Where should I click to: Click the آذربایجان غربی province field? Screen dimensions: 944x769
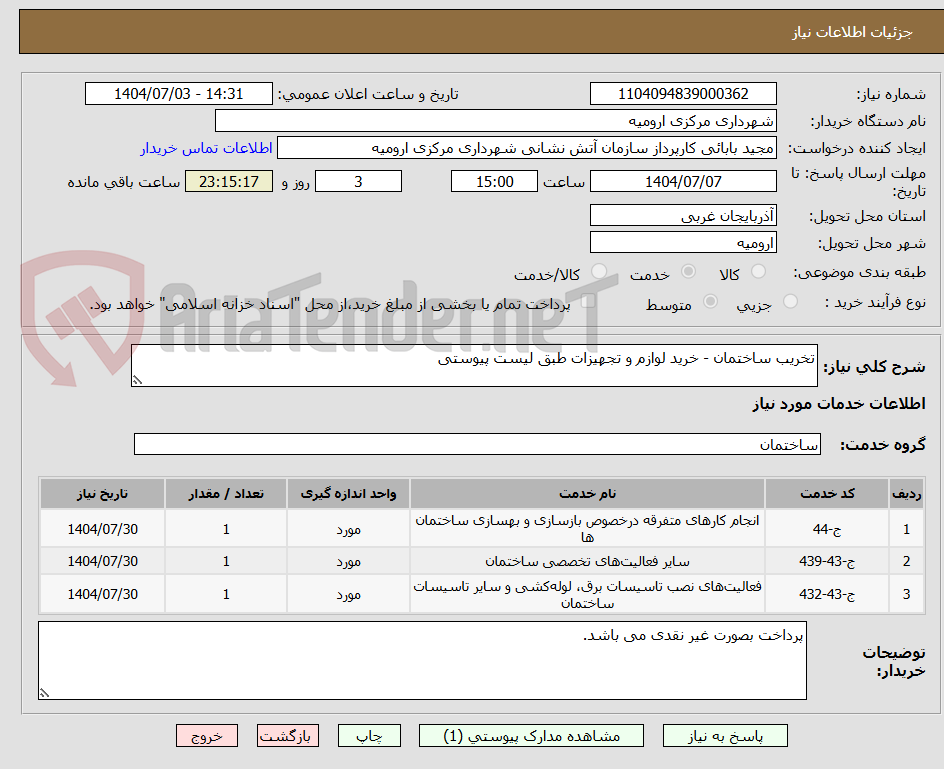(683, 214)
